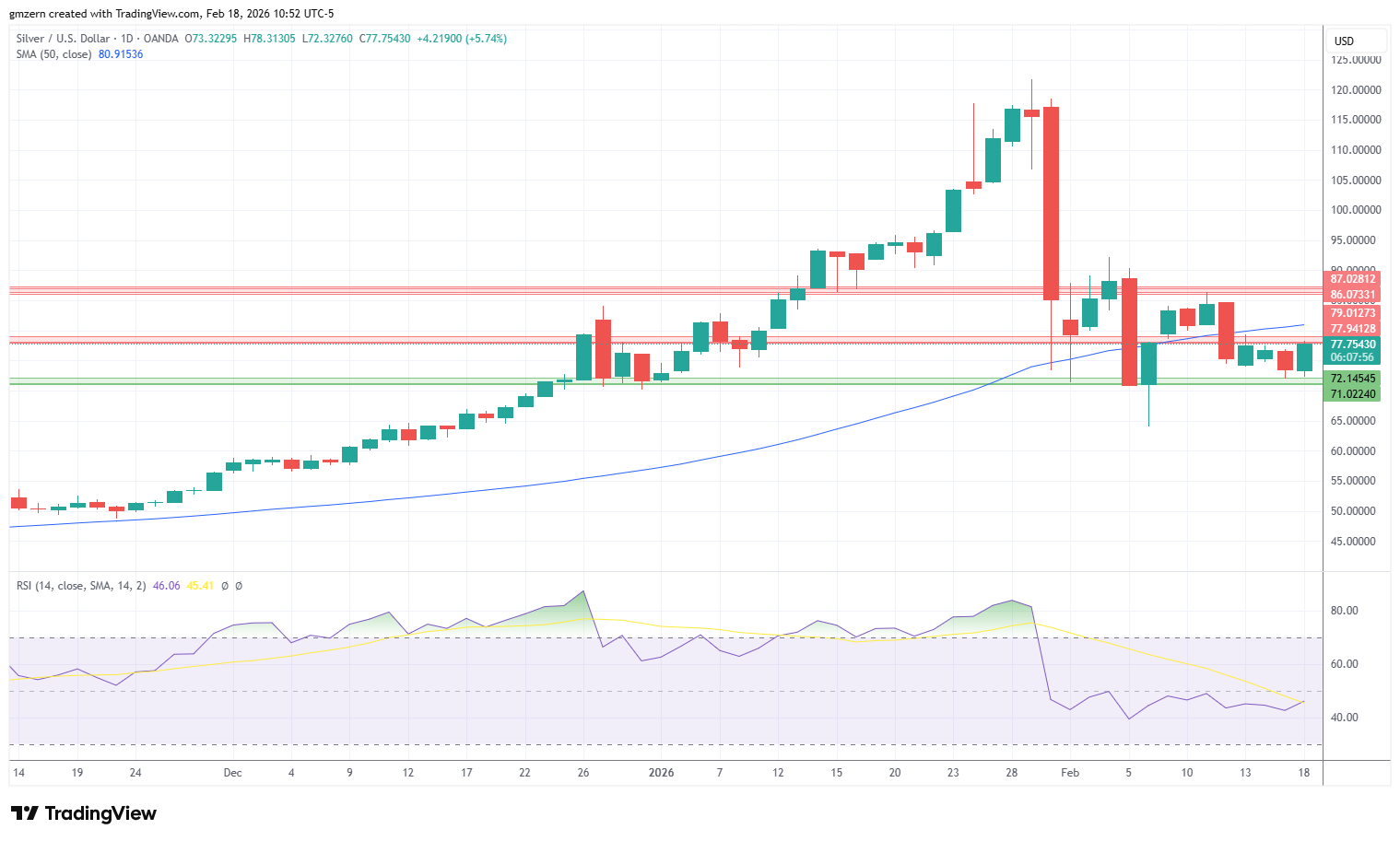Click the red price label 86.07331

1352,295
